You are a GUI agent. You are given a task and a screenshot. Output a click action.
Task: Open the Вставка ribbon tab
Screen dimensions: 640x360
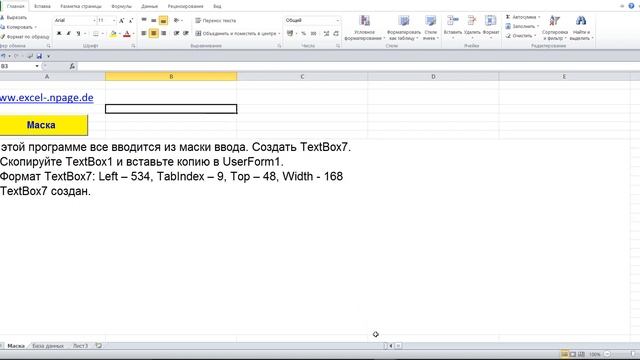42,7
